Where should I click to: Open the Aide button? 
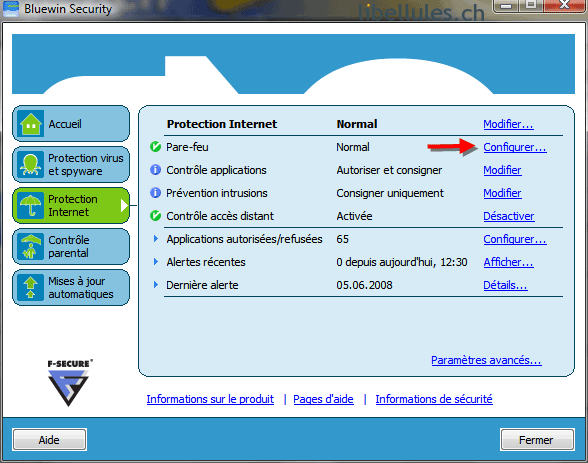click(x=50, y=440)
